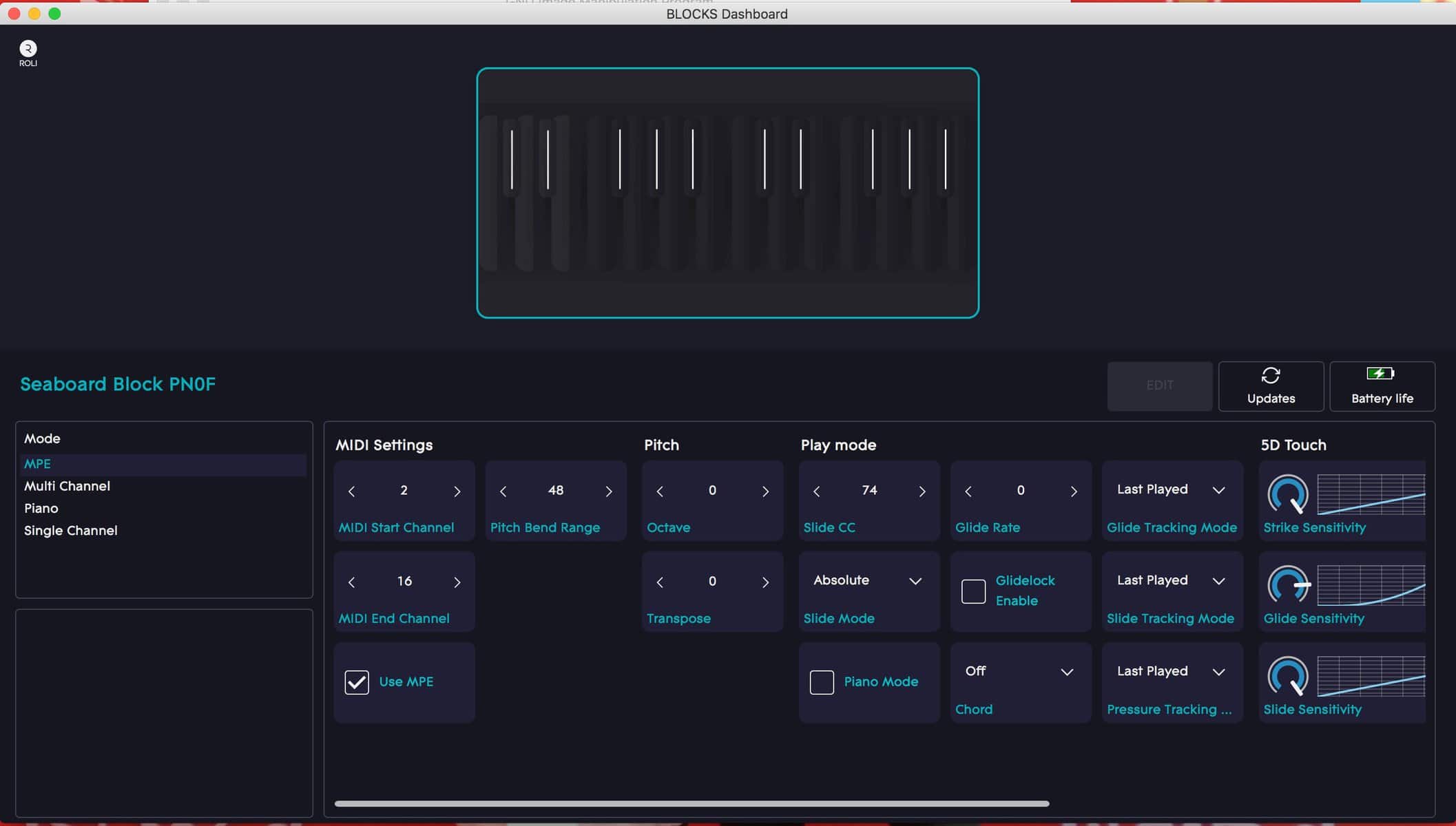Click the ROLI logo icon
Screen dimensions: 1456x826
28,53
